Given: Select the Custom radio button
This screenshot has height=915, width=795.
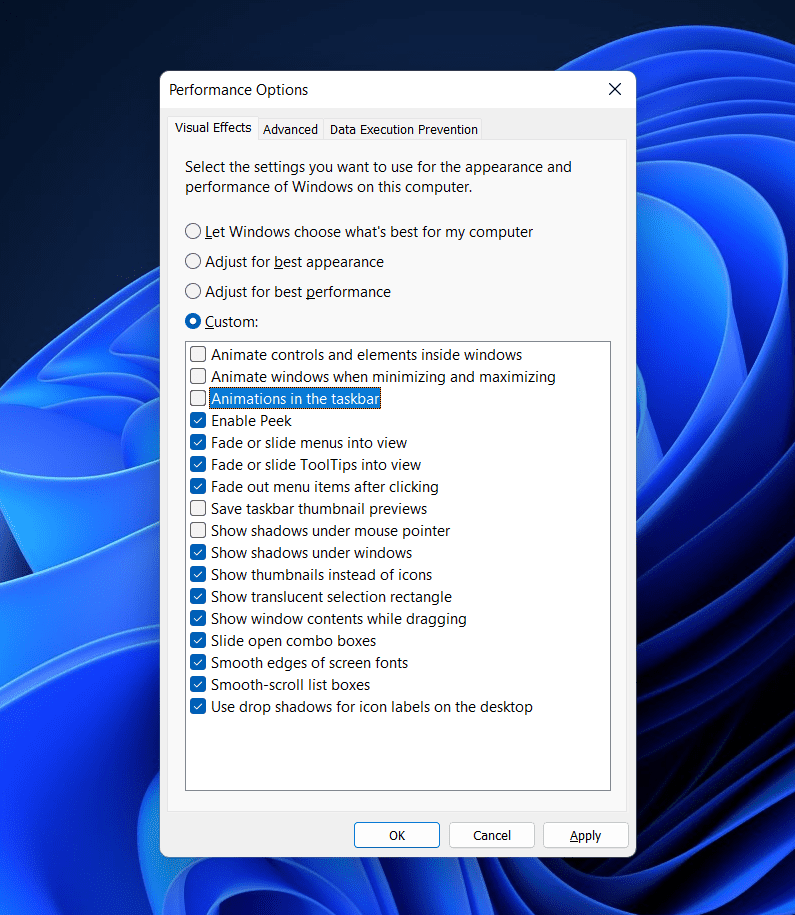Looking at the screenshot, I should coord(193,322).
